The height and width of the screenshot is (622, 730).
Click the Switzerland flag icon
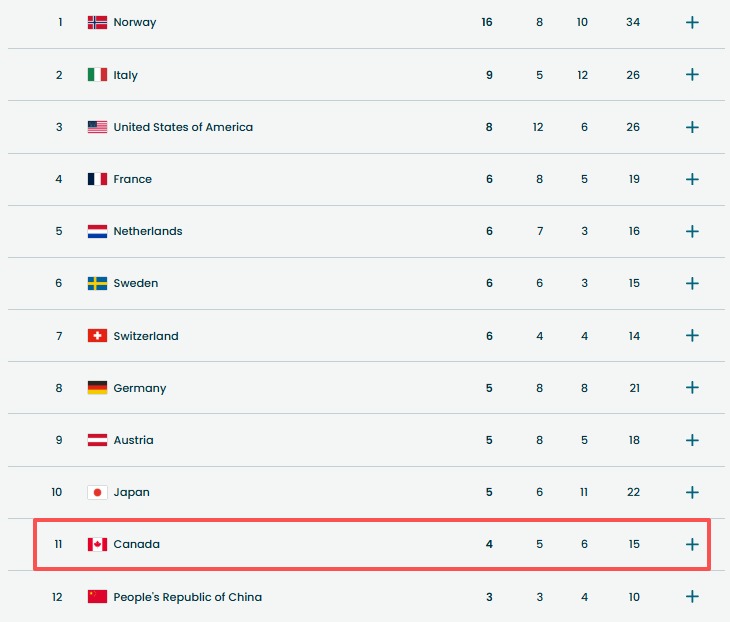97,336
